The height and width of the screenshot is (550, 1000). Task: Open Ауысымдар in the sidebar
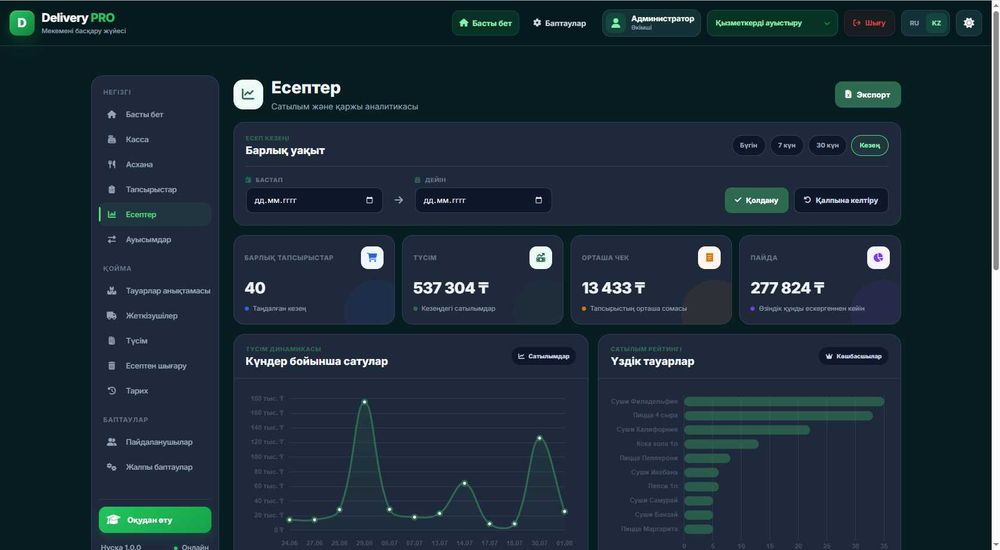coord(155,239)
